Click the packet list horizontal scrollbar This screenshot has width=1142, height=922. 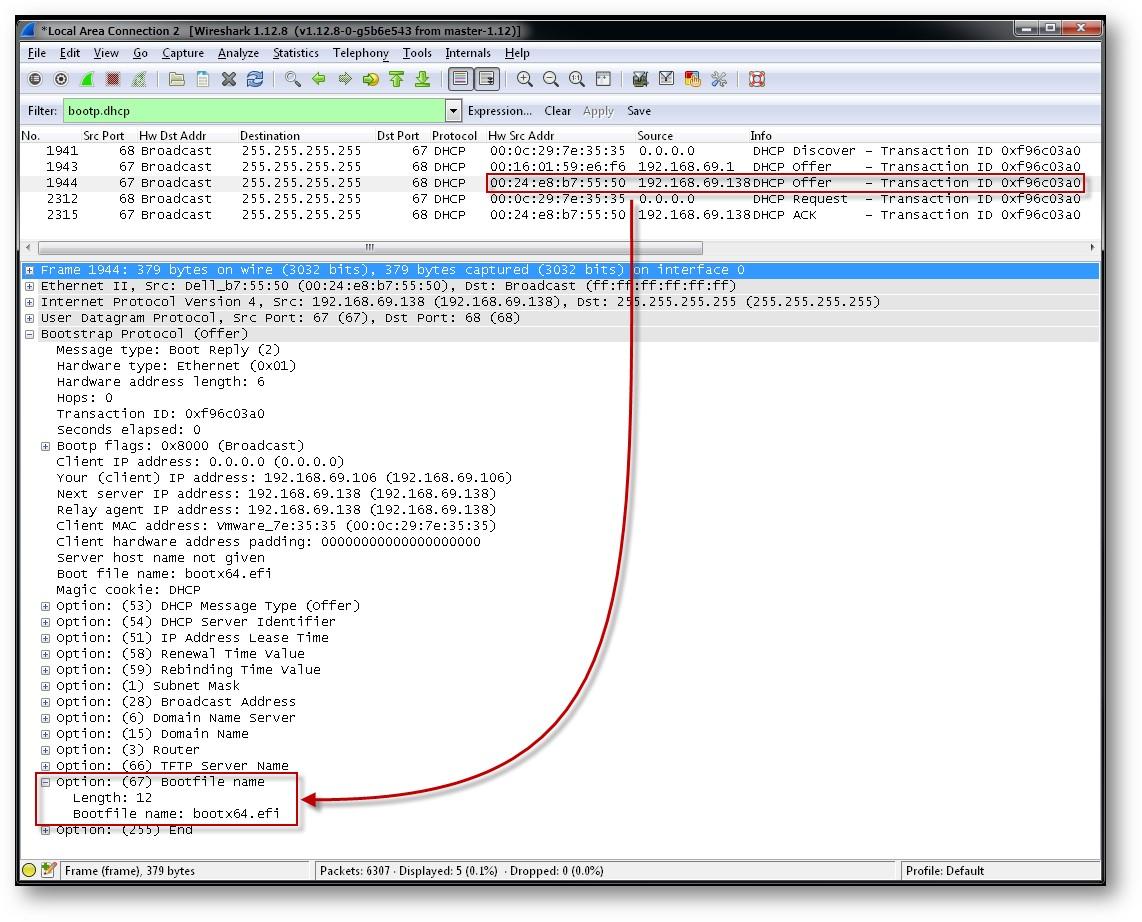pyautogui.click(x=370, y=247)
